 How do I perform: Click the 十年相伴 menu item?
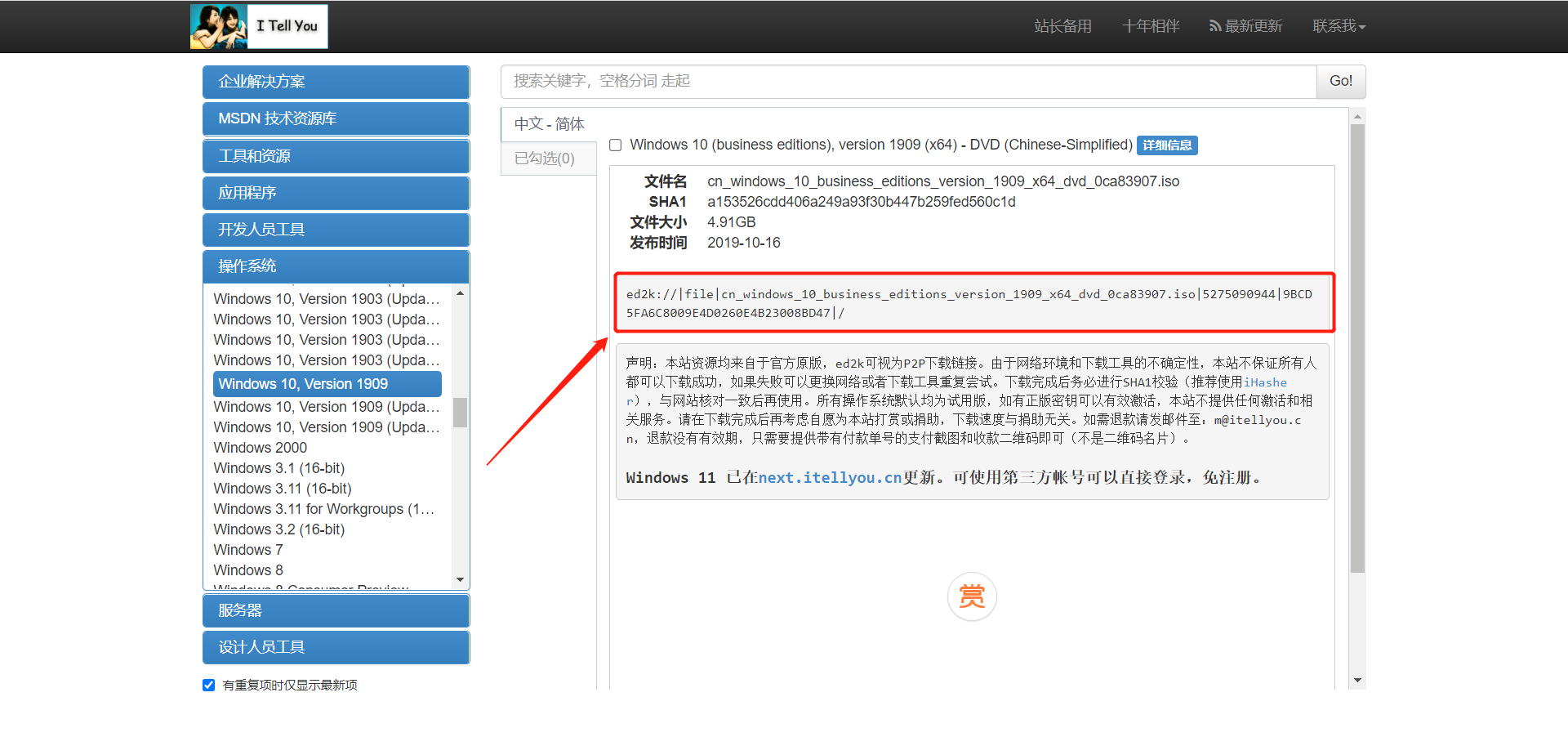[1150, 25]
